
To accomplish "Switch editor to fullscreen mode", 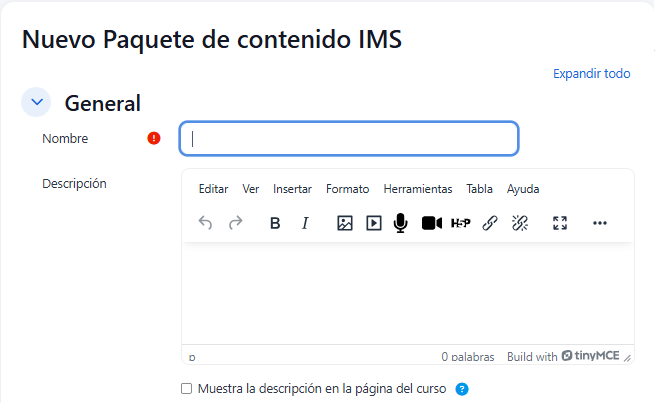I will point(560,223).
